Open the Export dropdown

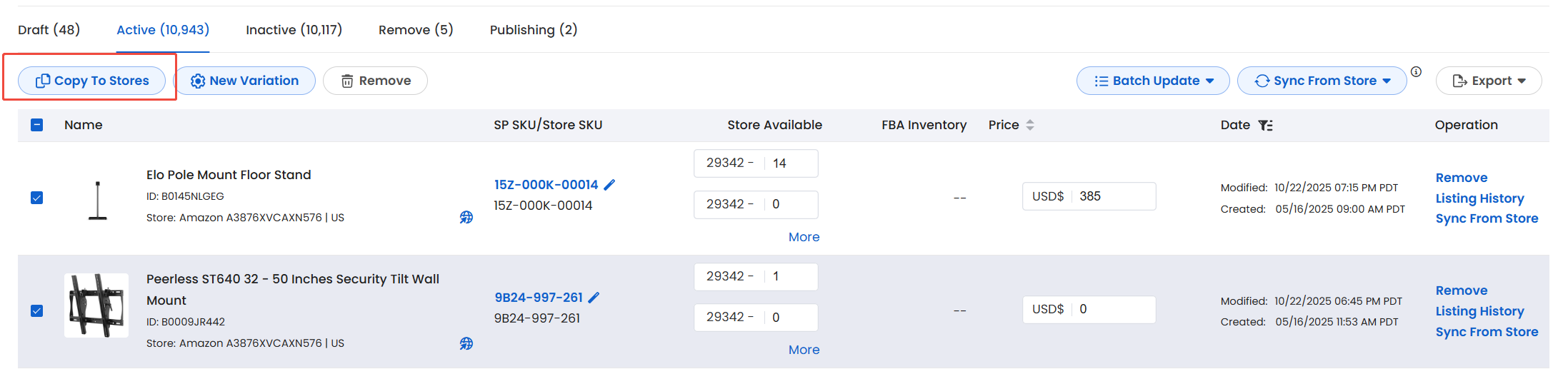(x=1489, y=81)
